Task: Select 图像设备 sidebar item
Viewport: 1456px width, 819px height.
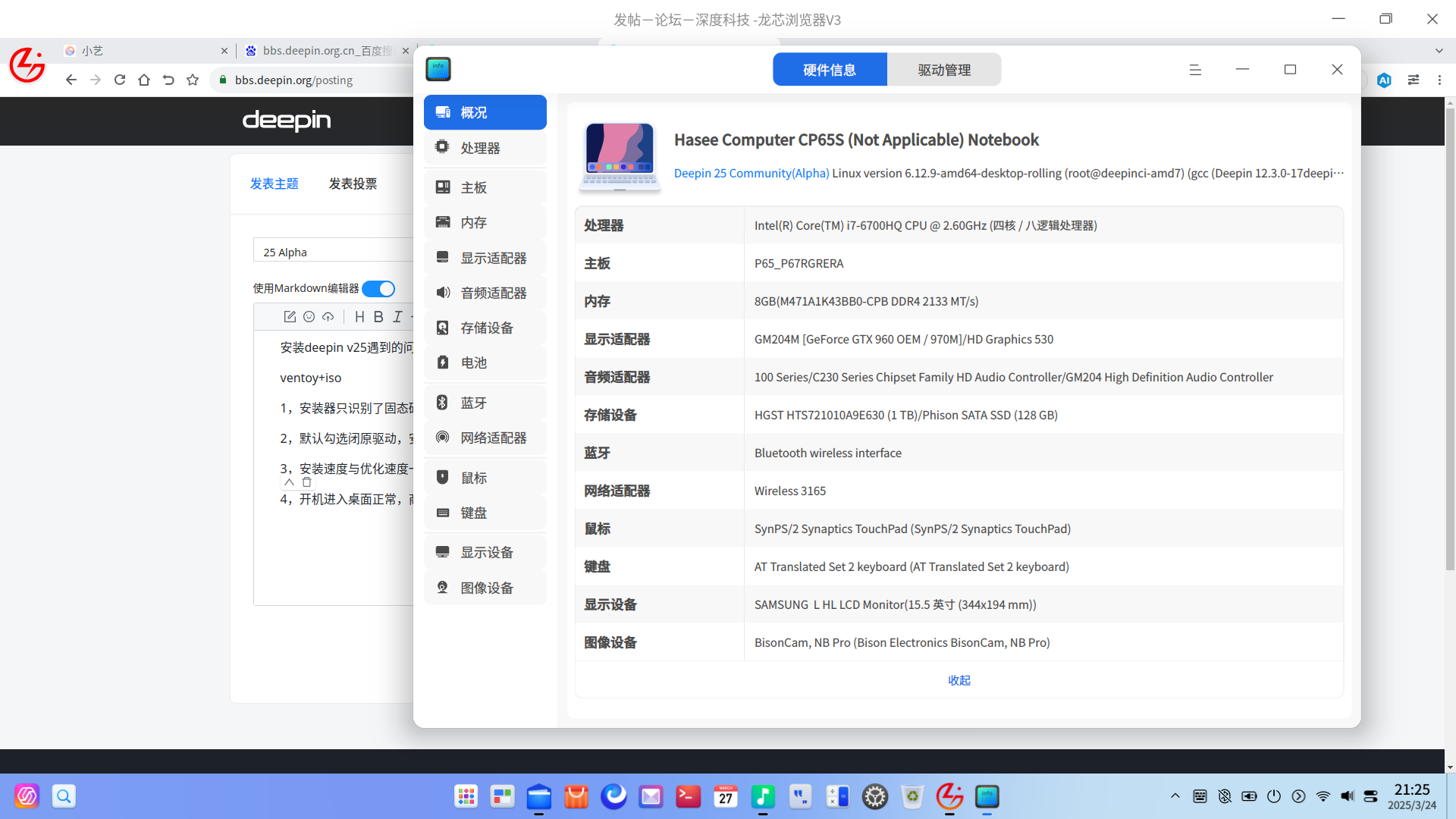Action: (485, 588)
